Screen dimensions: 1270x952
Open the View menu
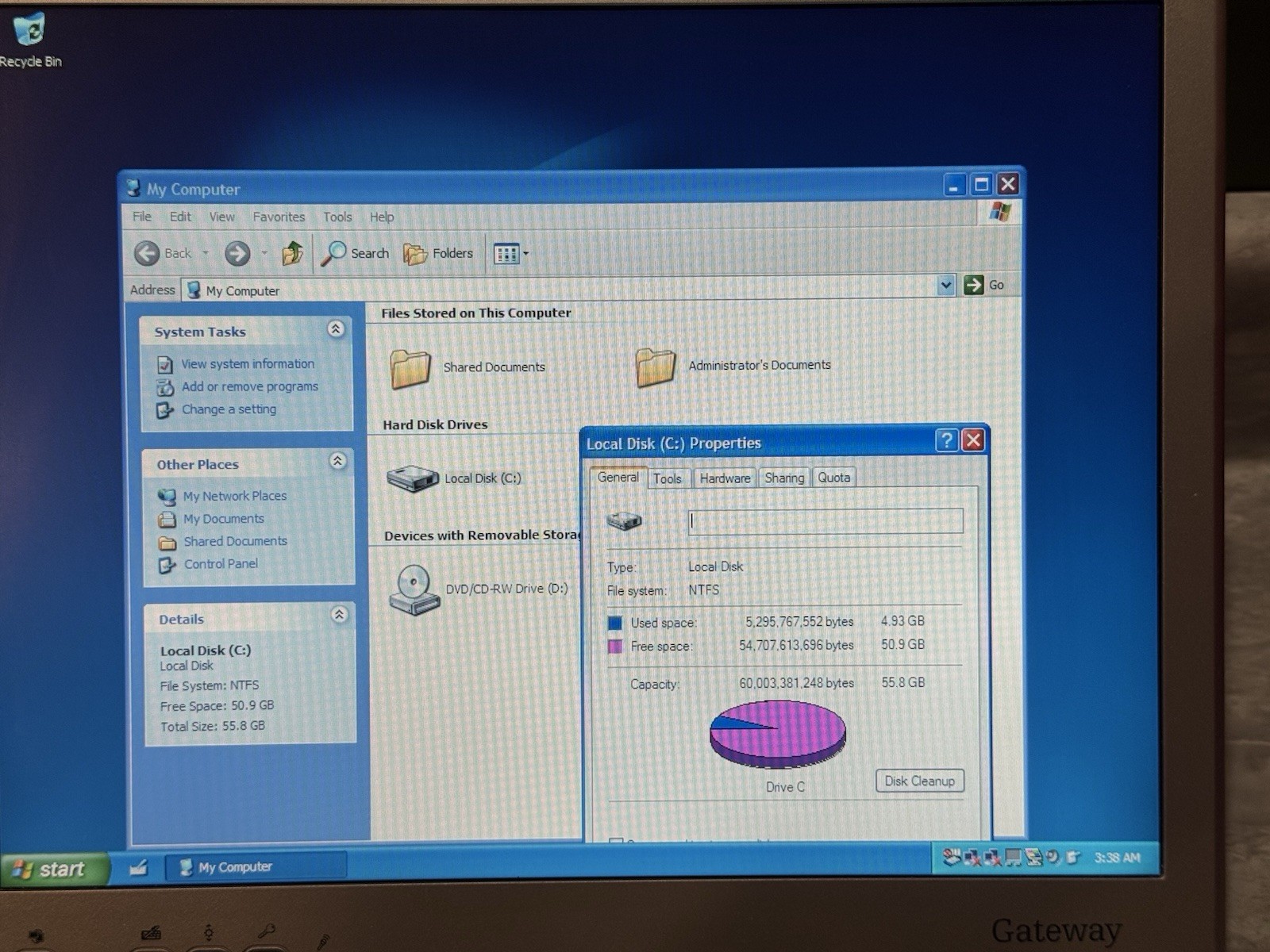pos(221,217)
